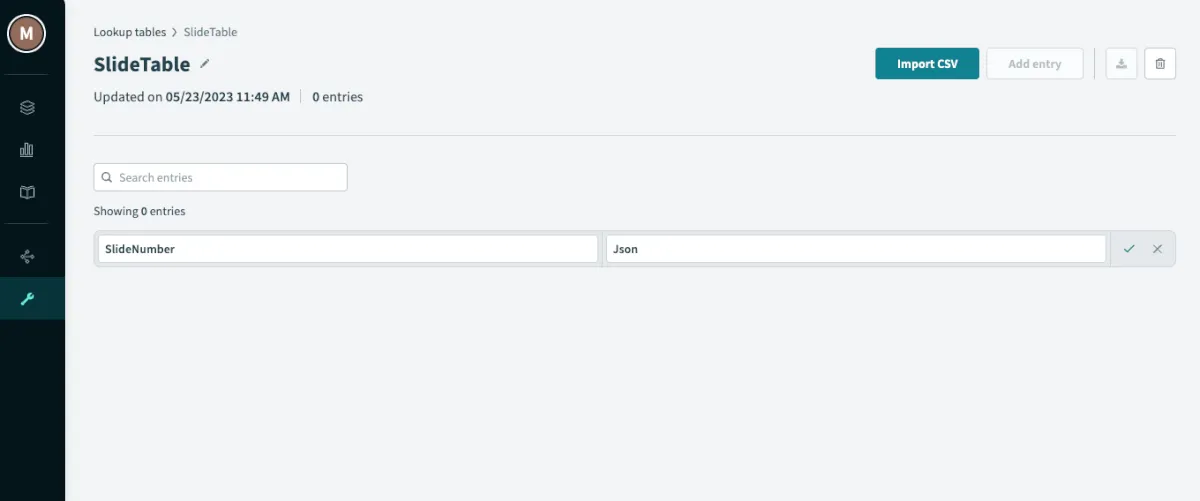
Task: Cancel the entry row with X
Action: pyautogui.click(x=1157, y=249)
